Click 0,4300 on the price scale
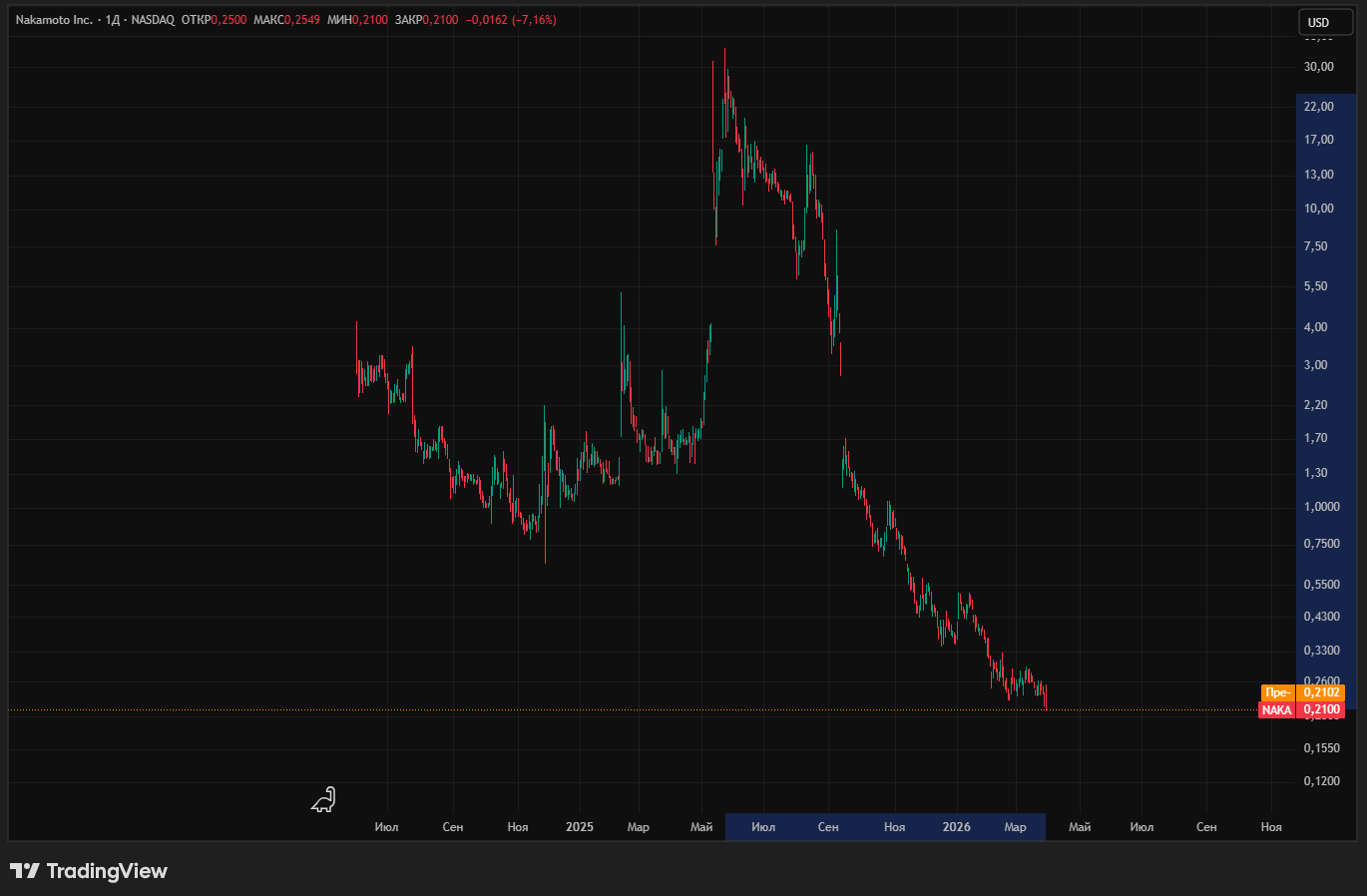Image resolution: width=1367 pixels, height=896 pixels. pos(1321,617)
